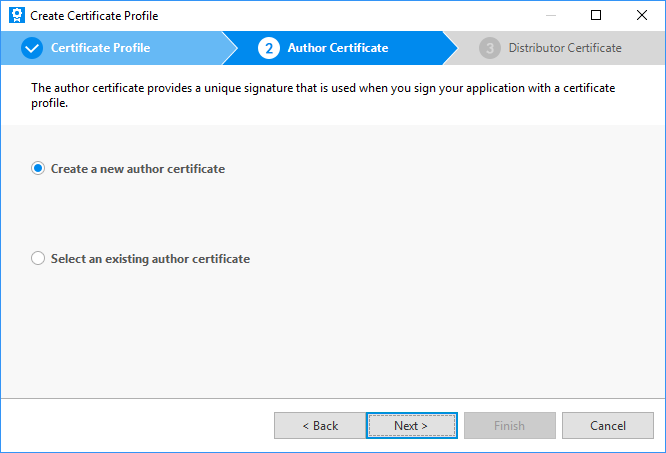
Task: Click the 'Create a new author certificate' label text
Action: 138,169
